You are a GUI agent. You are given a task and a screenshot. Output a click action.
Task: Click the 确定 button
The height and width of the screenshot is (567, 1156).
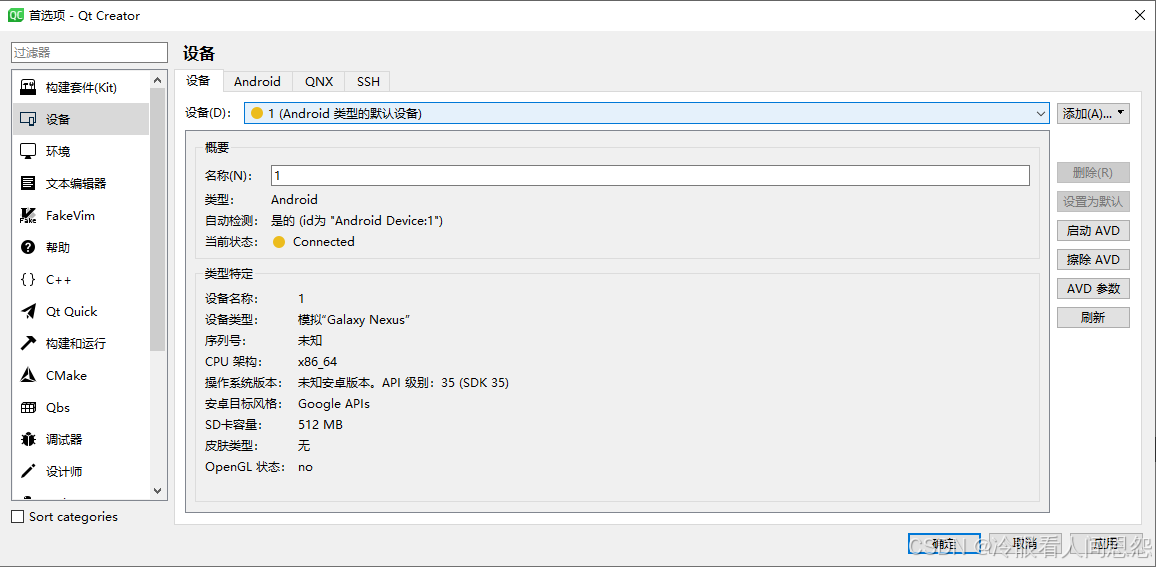point(944,544)
